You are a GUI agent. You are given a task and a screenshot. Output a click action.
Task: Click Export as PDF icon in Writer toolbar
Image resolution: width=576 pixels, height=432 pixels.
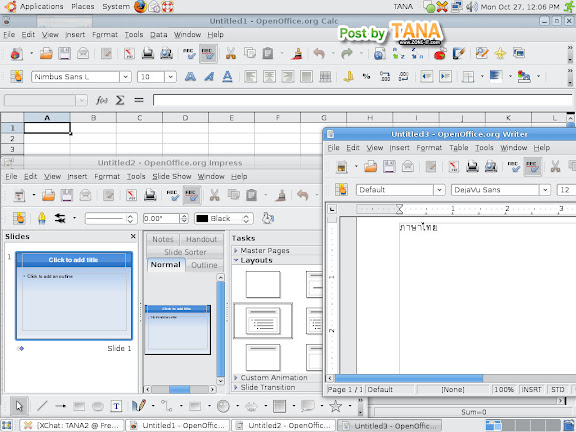click(454, 167)
